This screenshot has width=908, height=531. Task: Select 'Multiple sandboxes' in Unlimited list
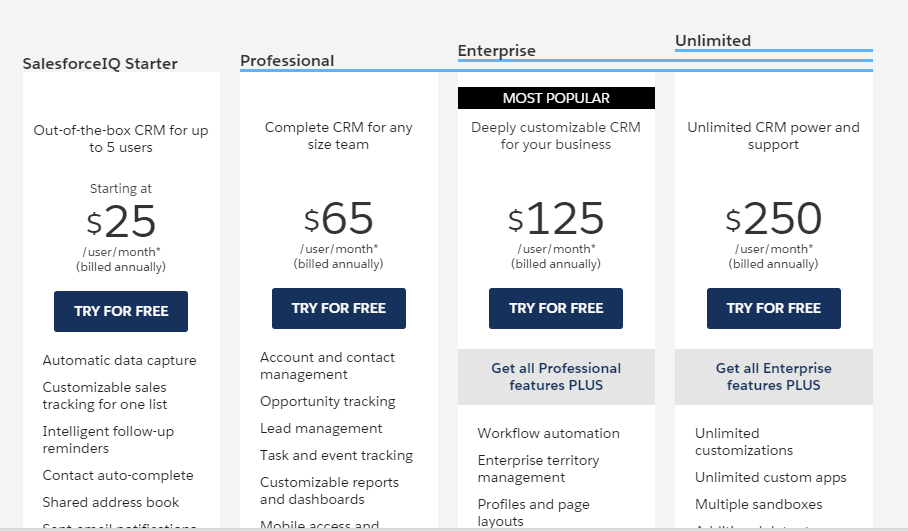[758, 504]
